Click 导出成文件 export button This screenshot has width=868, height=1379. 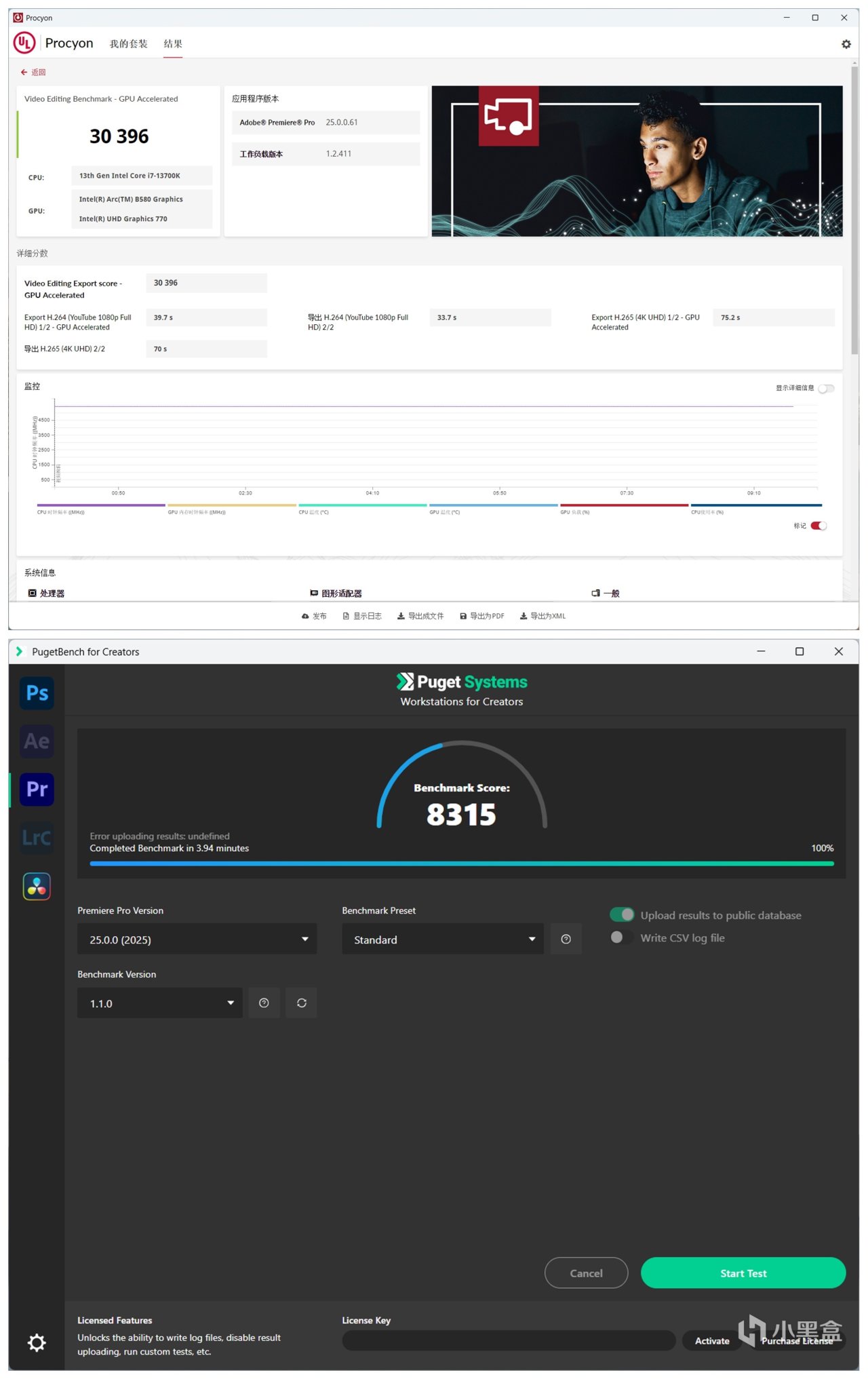point(420,616)
